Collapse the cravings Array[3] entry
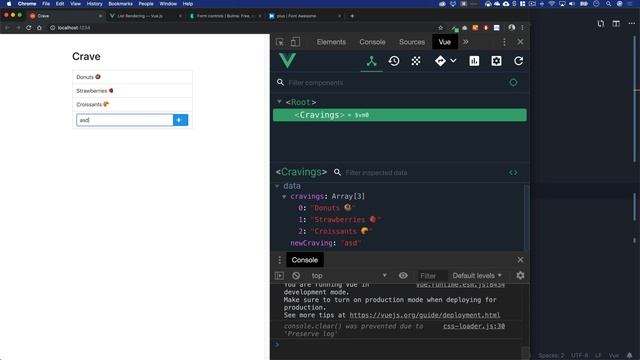Image resolution: width=640 pixels, height=360 pixels. pos(284,197)
